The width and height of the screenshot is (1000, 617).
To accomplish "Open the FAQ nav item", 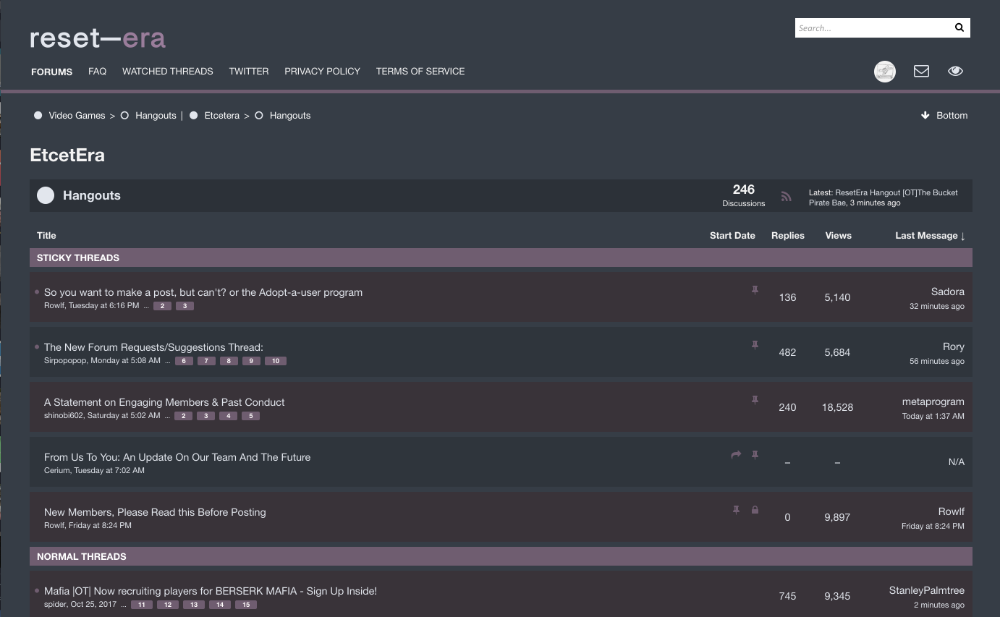I will tap(97, 71).
